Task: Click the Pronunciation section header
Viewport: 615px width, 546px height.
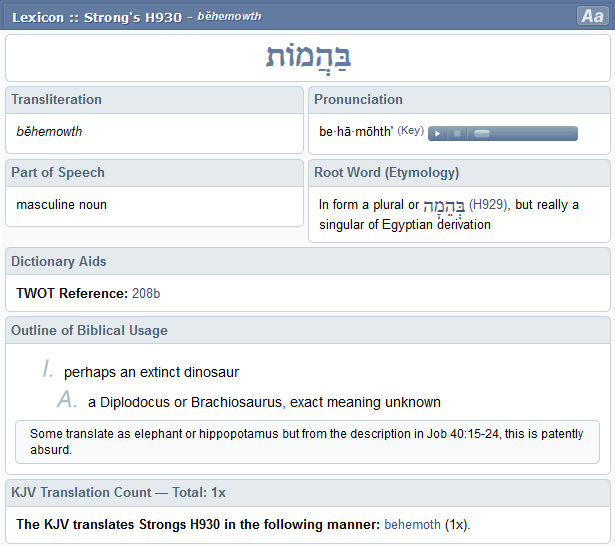Action: (358, 99)
